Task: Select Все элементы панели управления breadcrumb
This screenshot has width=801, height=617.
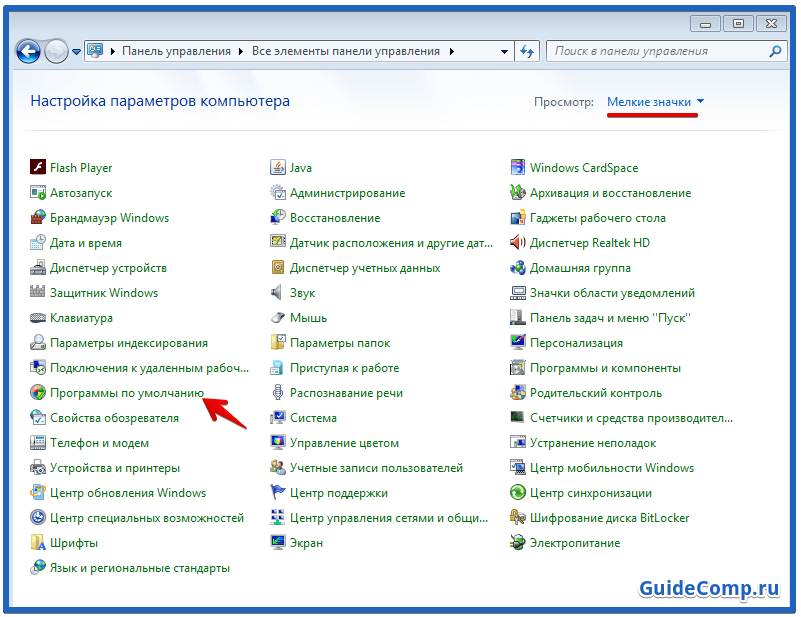Action: (345, 51)
